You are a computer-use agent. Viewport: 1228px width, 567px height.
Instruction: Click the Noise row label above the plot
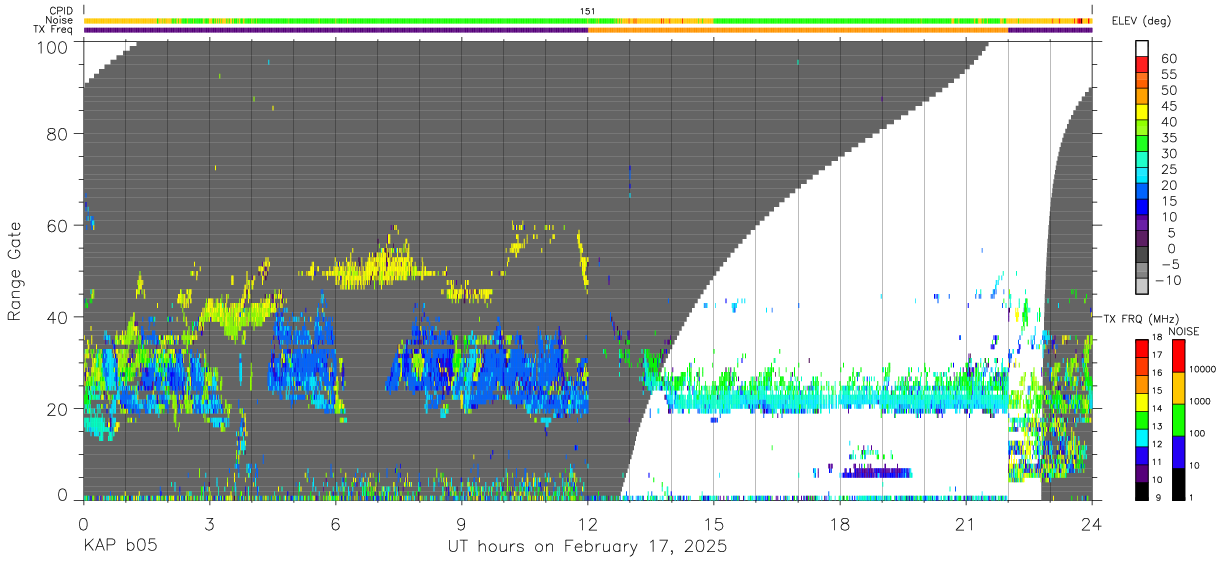tap(60, 20)
